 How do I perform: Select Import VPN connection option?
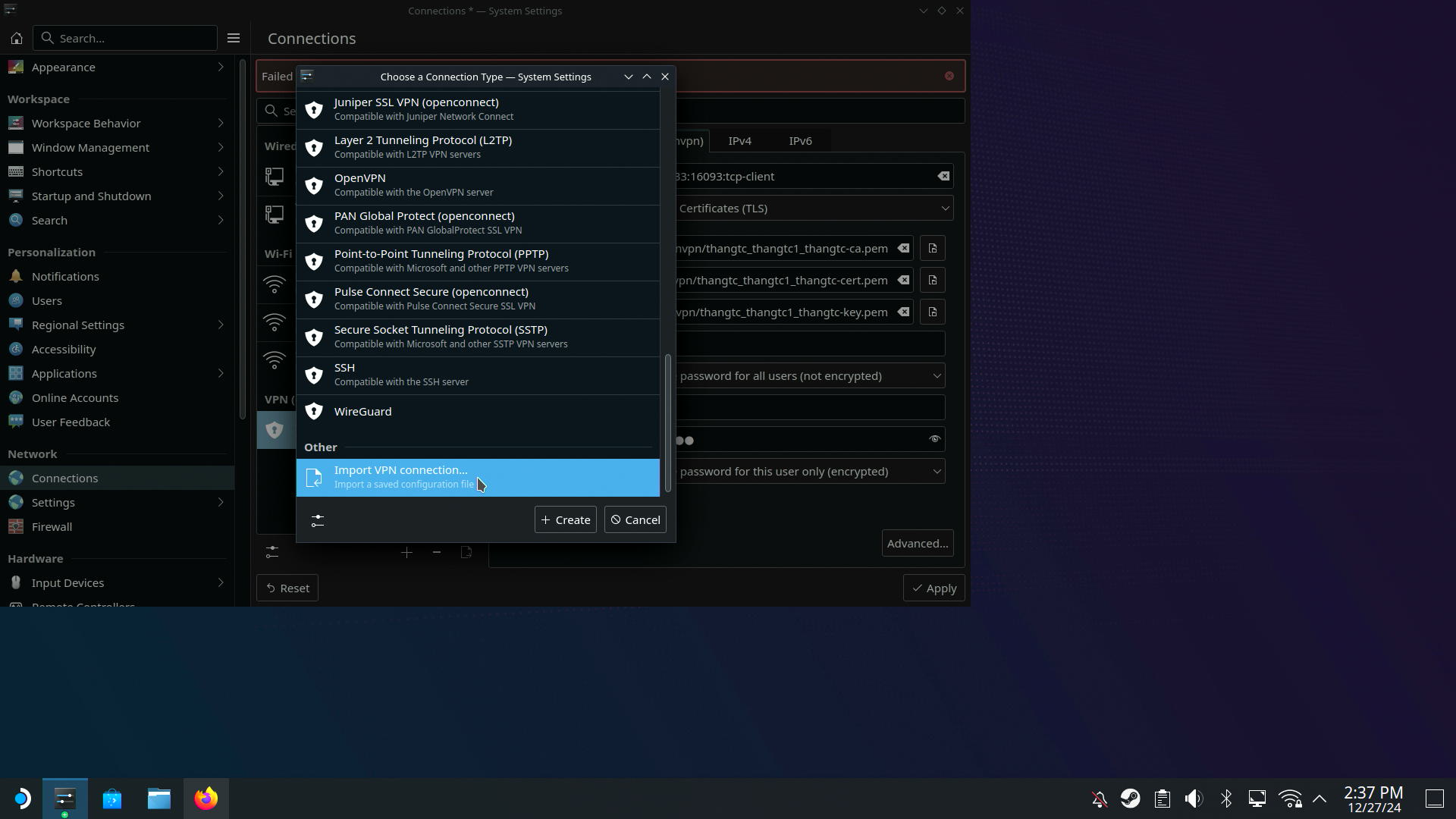[478, 477]
